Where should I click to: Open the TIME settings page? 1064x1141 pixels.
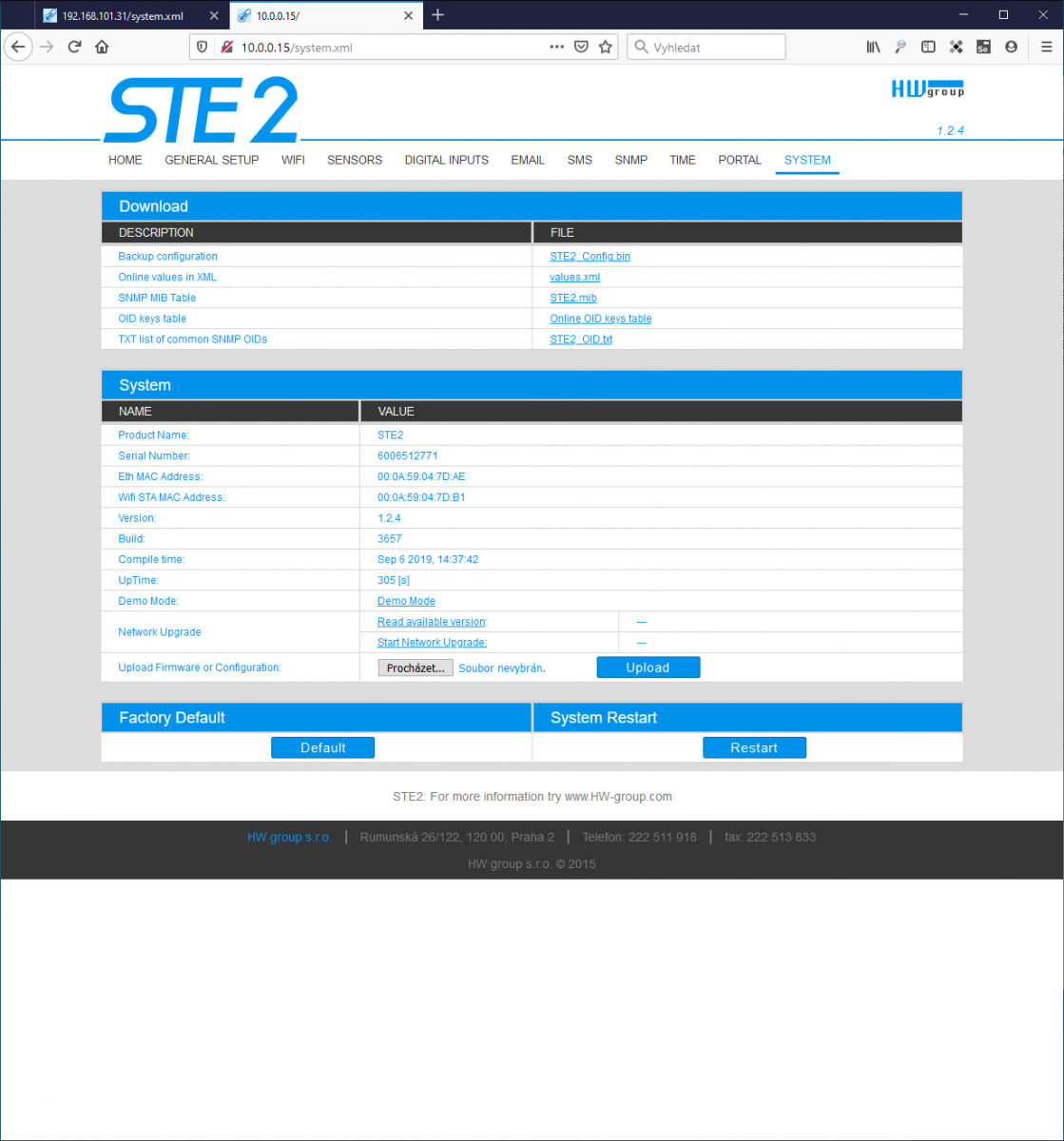(x=683, y=160)
